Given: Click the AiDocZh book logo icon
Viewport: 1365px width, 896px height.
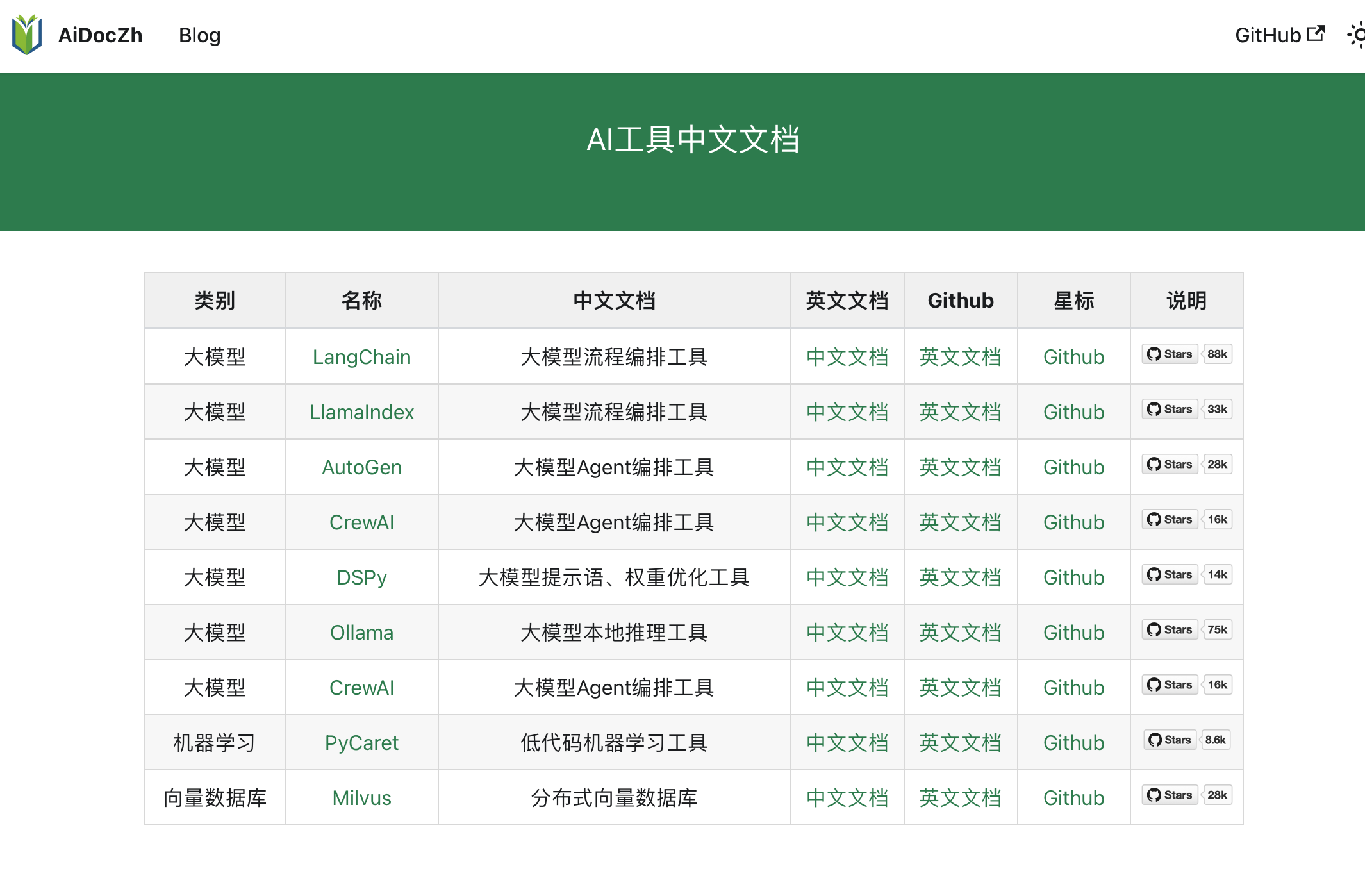Looking at the screenshot, I should pos(27,35).
